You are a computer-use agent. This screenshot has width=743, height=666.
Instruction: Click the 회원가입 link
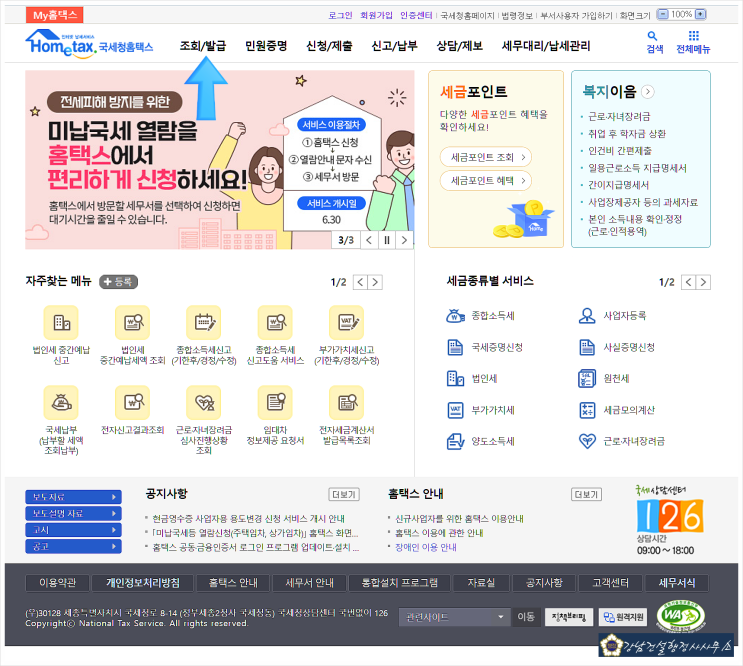click(376, 15)
